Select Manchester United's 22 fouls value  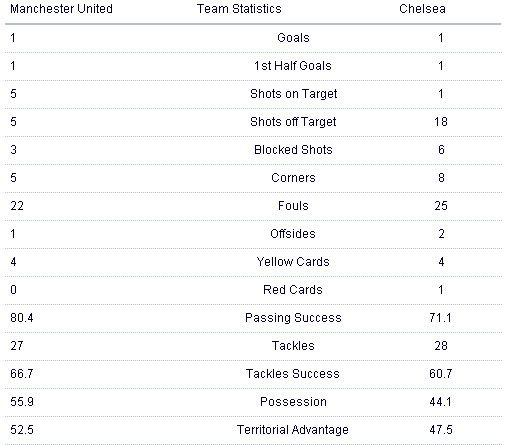[17, 206]
